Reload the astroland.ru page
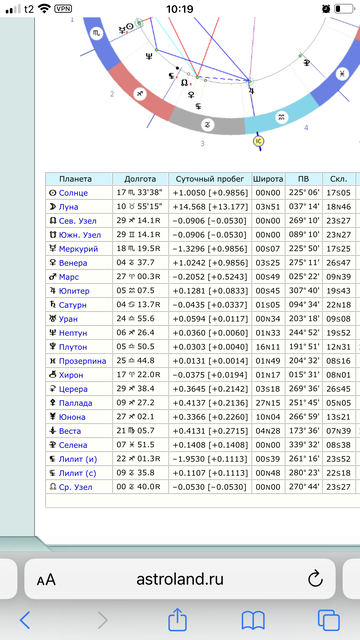Screen dimensions: 360x640 [315, 579]
